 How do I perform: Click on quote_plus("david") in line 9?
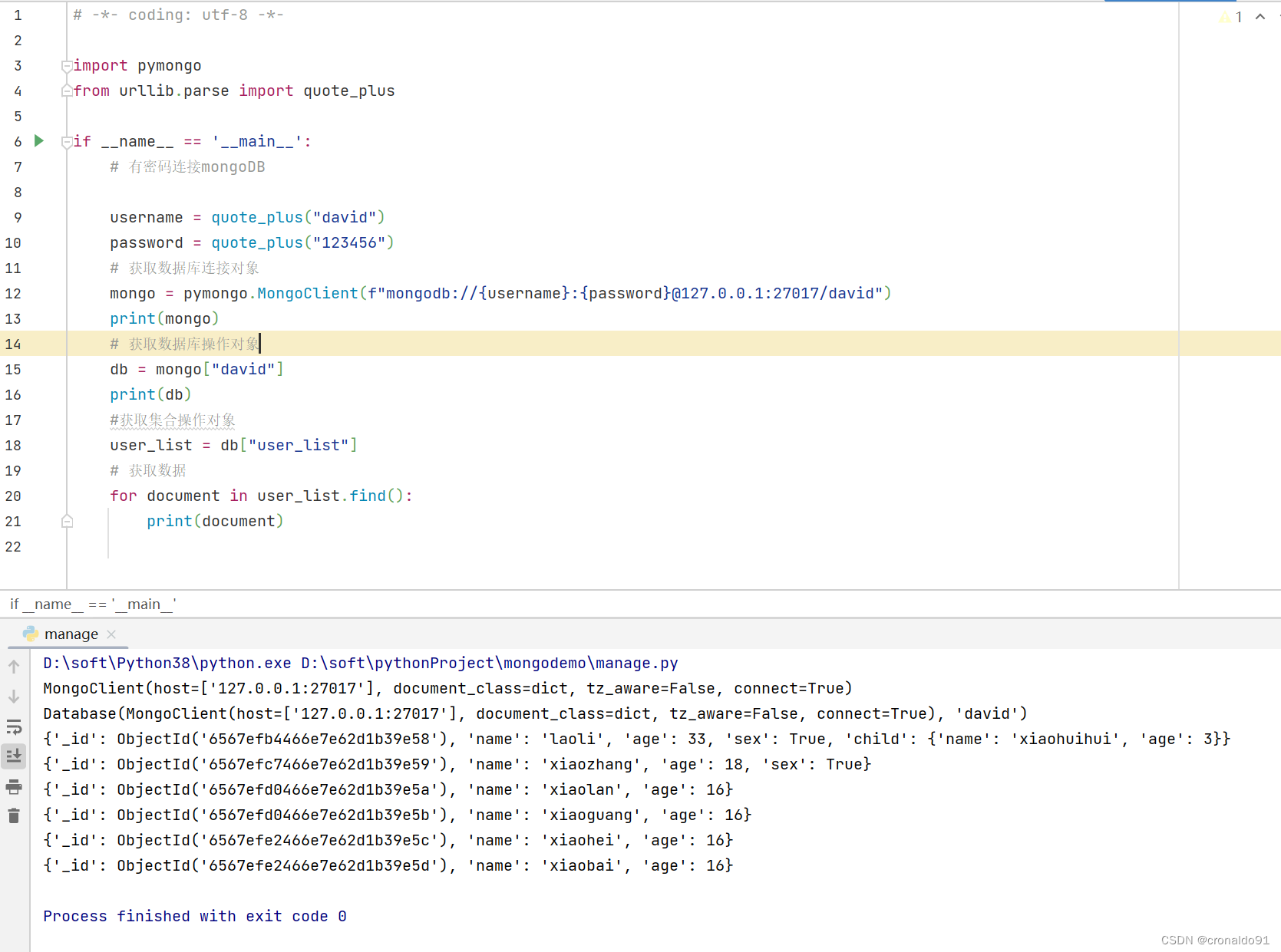coord(298,218)
